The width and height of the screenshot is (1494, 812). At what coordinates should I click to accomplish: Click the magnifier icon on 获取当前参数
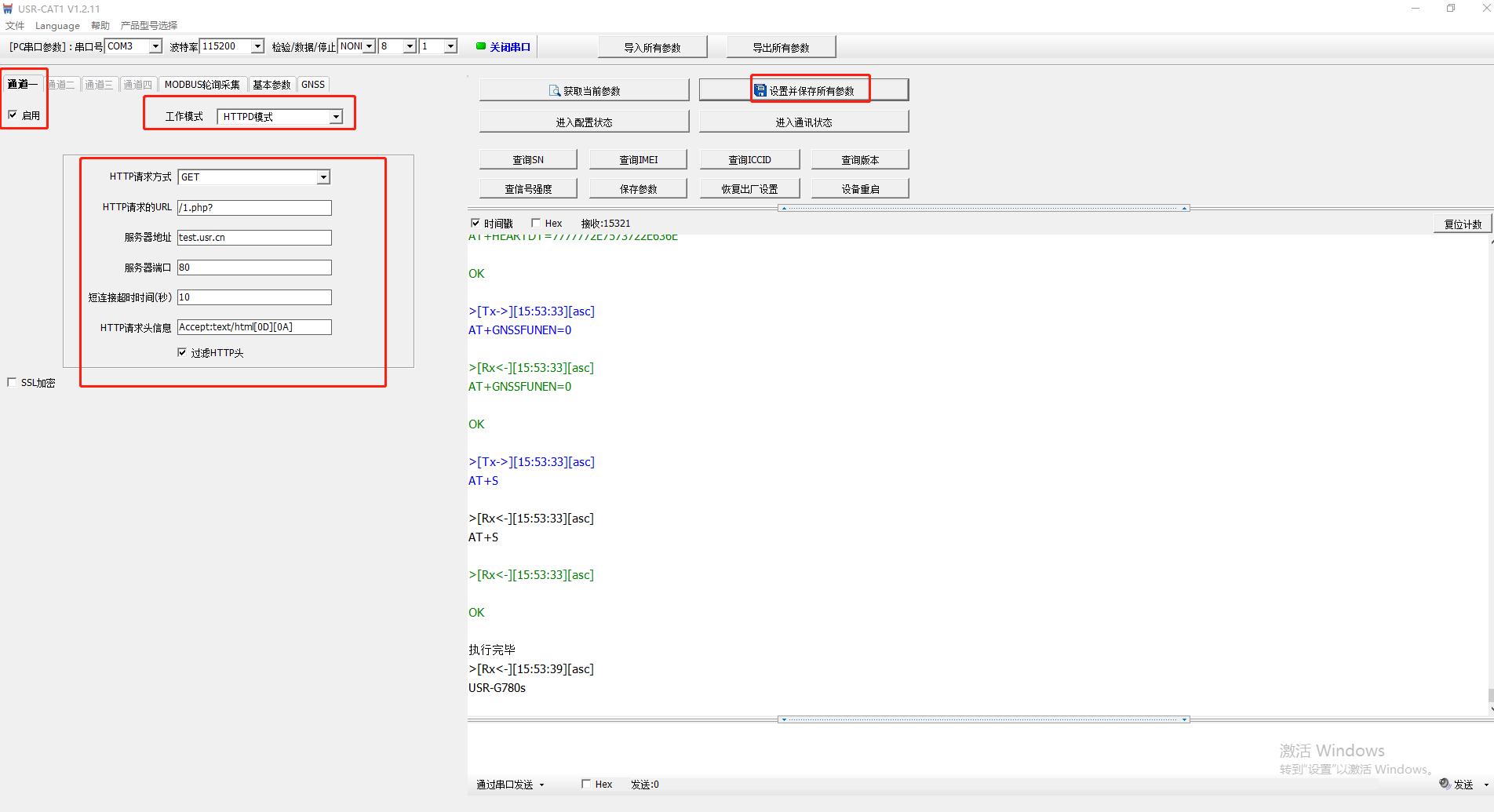click(554, 91)
